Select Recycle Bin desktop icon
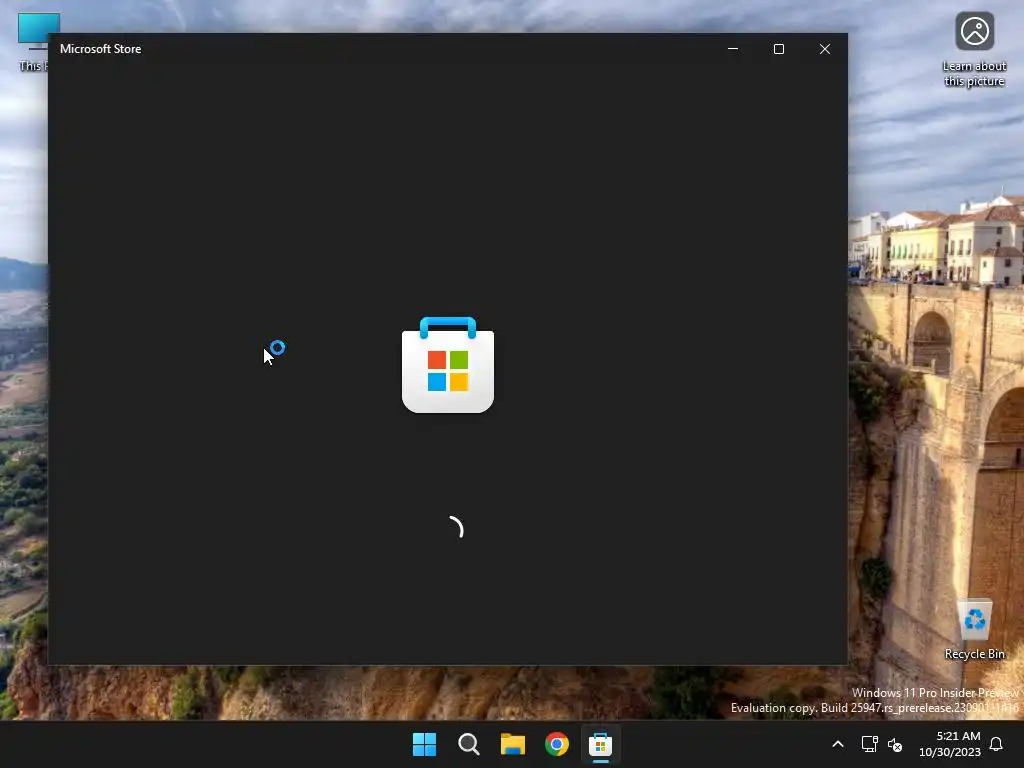This screenshot has height=768, width=1024. point(974,630)
